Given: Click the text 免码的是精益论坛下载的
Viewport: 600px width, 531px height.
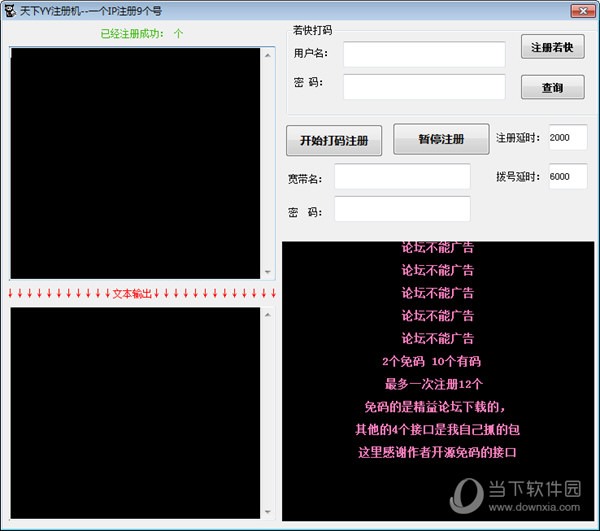Looking at the screenshot, I should click(435, 407).
